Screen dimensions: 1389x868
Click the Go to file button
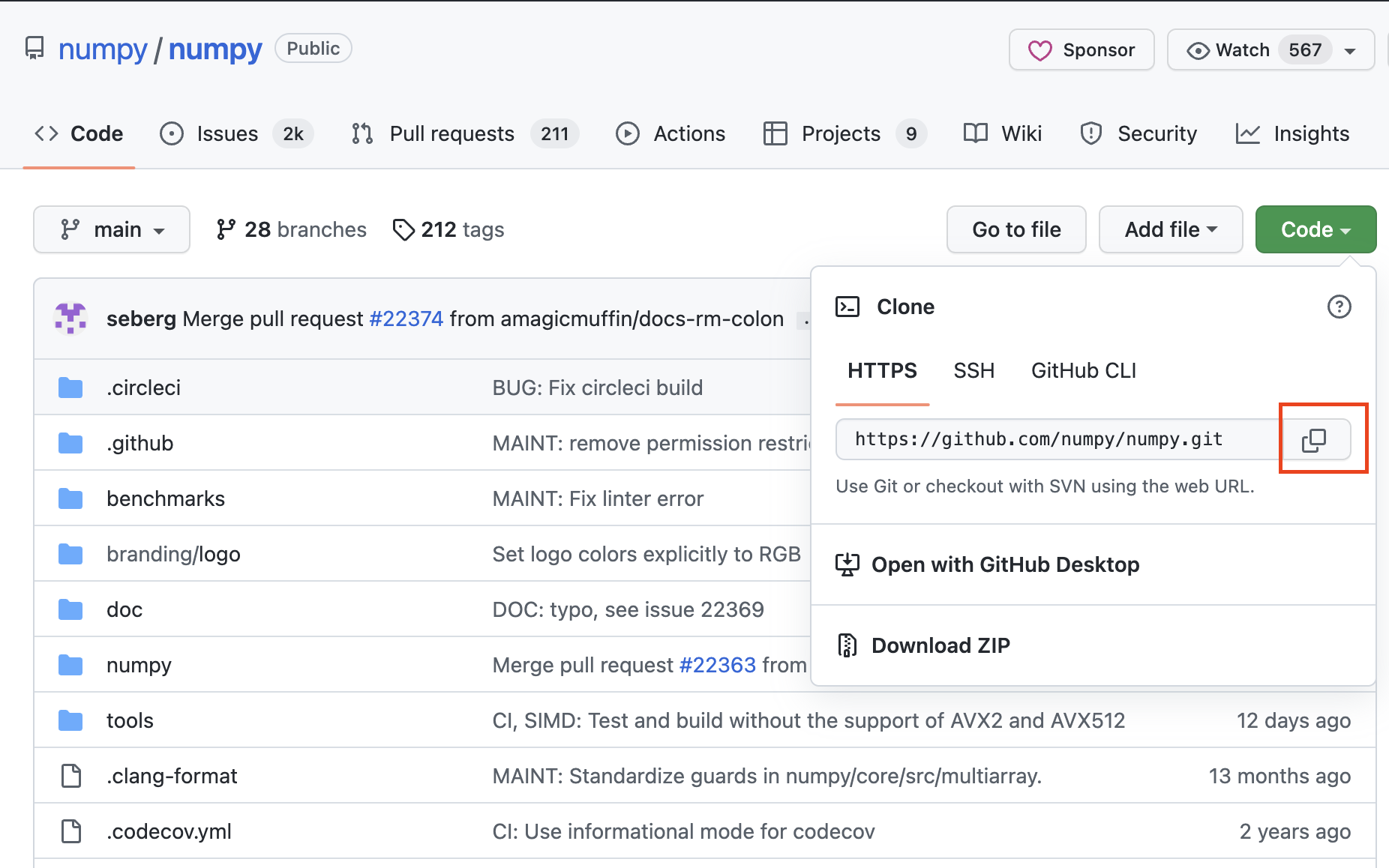[1016, 229]
